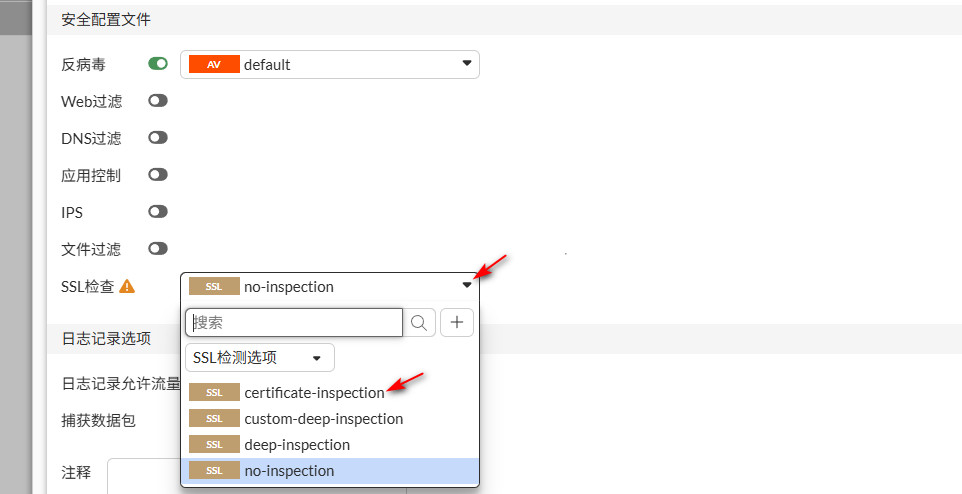The height and width of the screenshot is (494, 962).
Task: Click SSL badge beside custom-deep-inspection
Action: (x=214, y=419)
